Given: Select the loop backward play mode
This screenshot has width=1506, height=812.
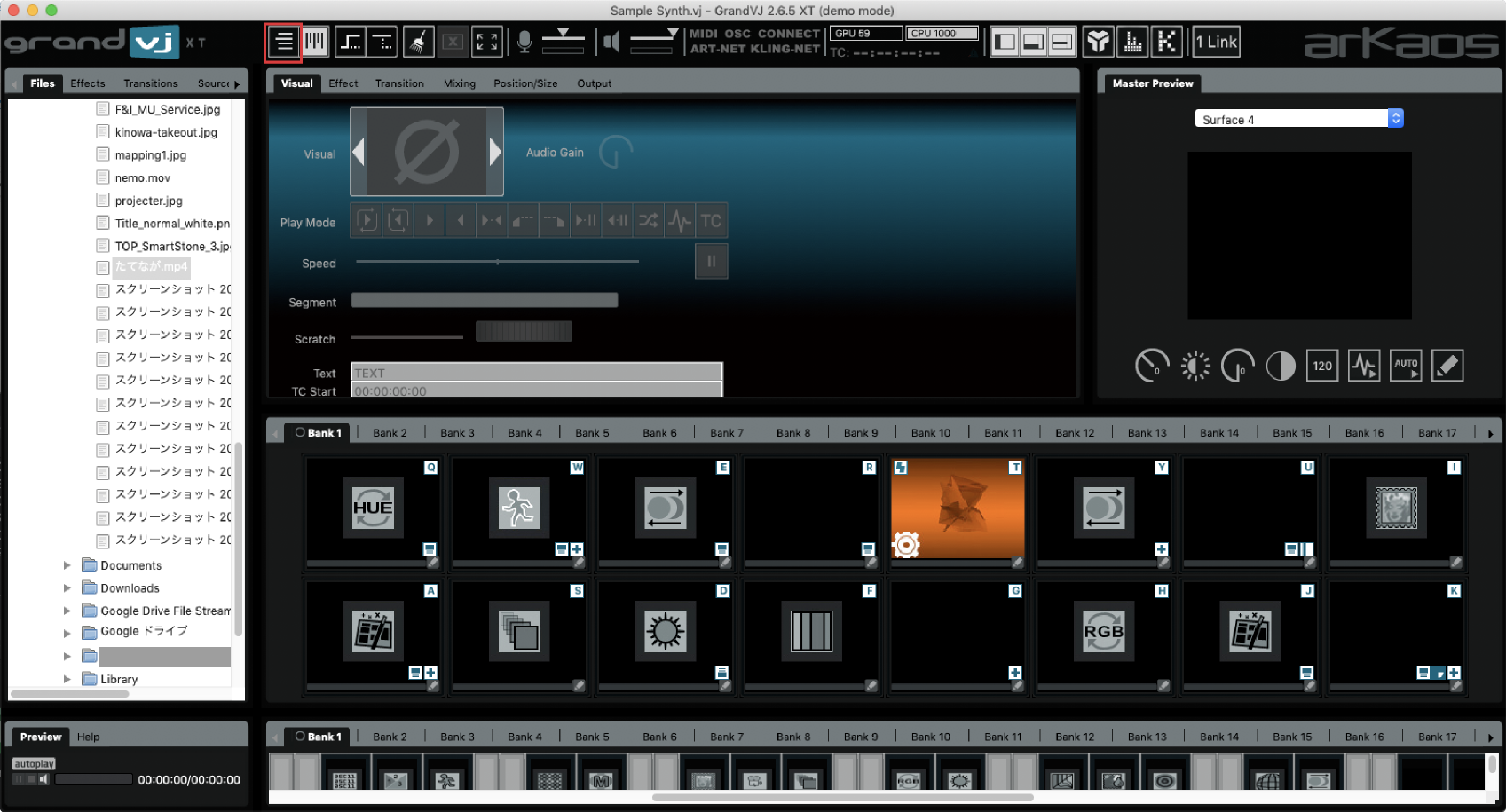Looking at the screenshot, I should pyautogui.click(x=398, y=221).
